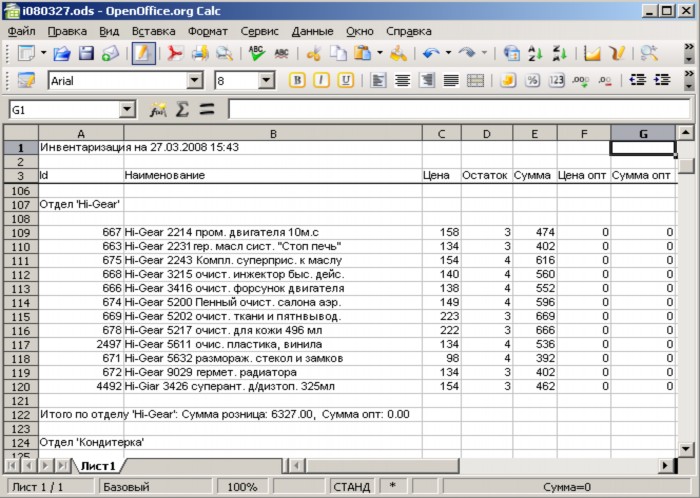Screen dimensions: 700x498
Task: Insert Sum sigma icon
Action: coord(182,110)
